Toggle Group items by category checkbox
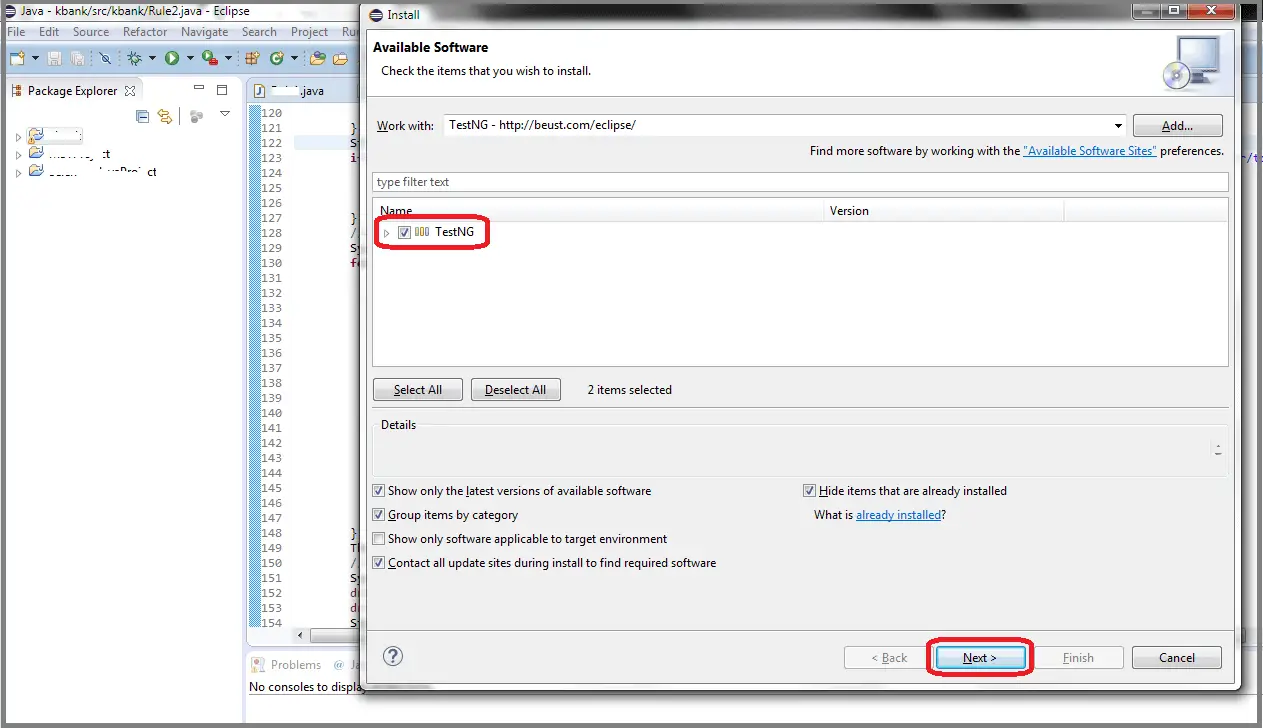This screenshot has width=1263, height=728. coord(378,515)
